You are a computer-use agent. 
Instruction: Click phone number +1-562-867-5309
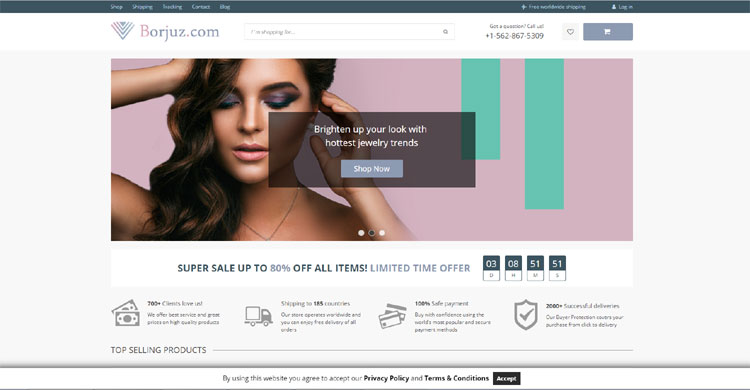click(514, 36)
